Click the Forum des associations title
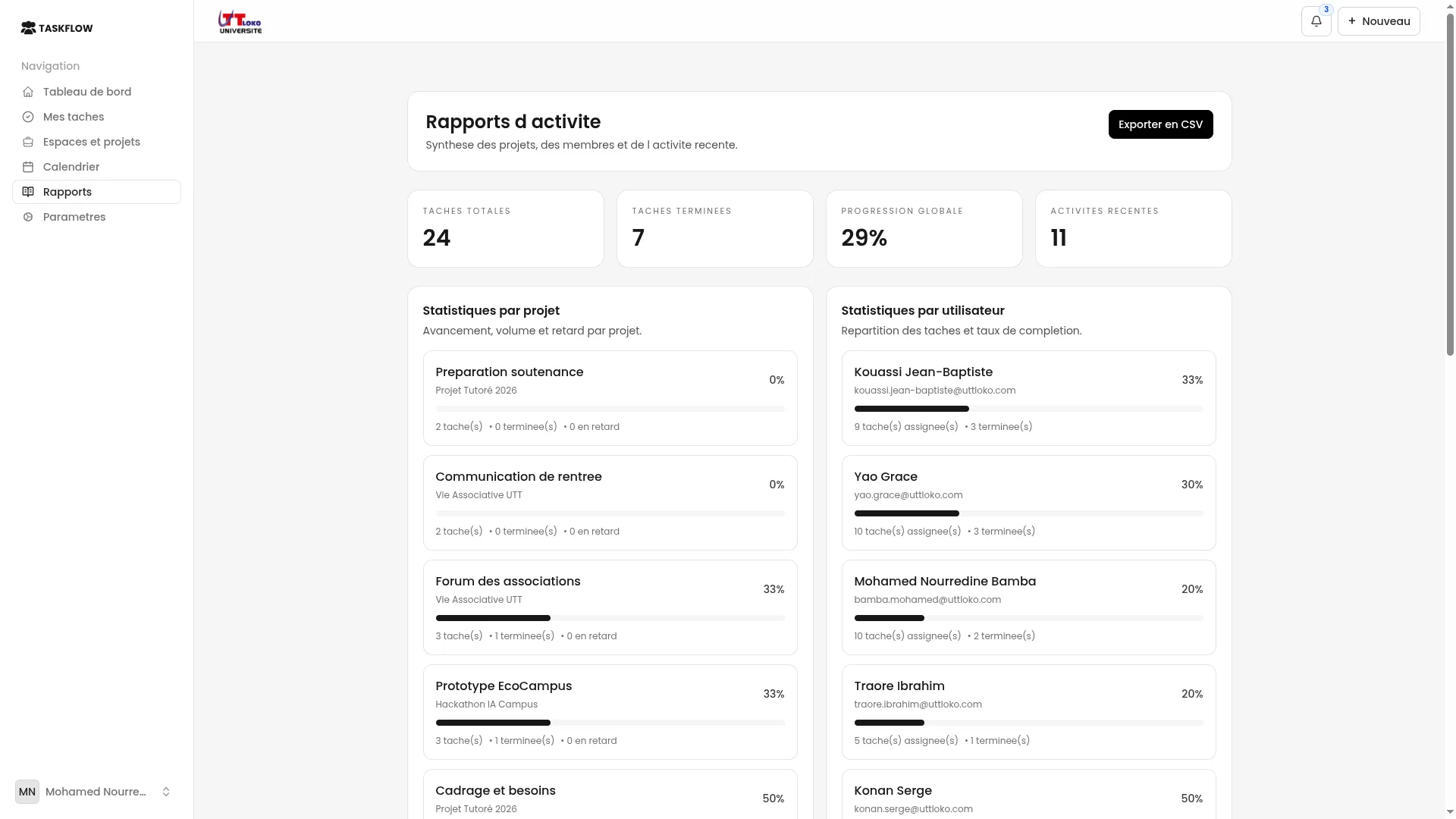This screenshot has height=819, width=1456. 508,582
